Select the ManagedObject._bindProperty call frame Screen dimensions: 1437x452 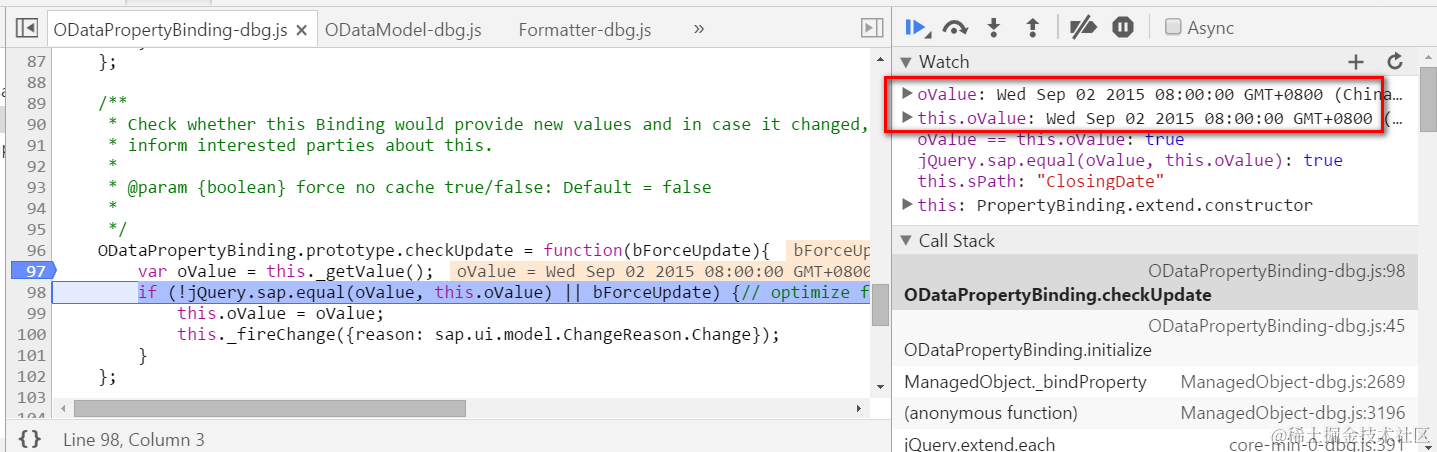(x=1154, y=382)
